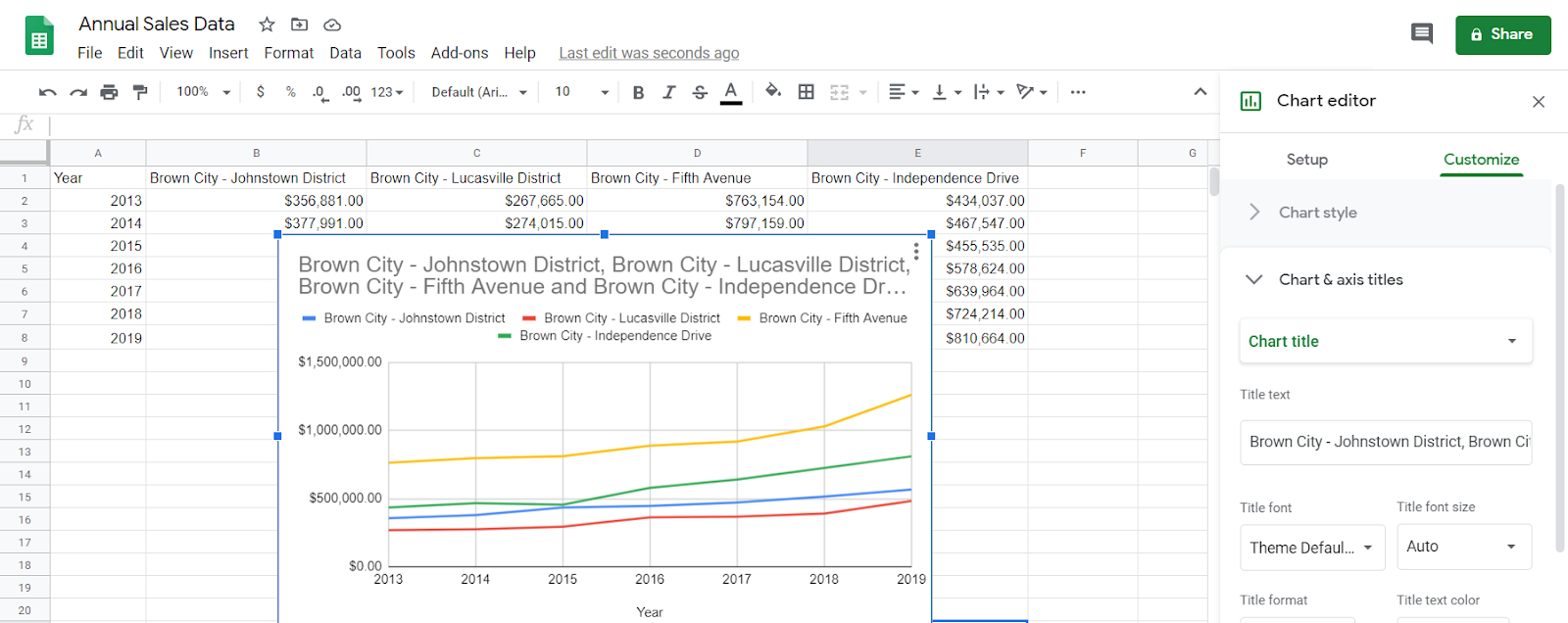1568x623 pixels.
Task: Toggle italic formatting
Action: tap(669, 92)
